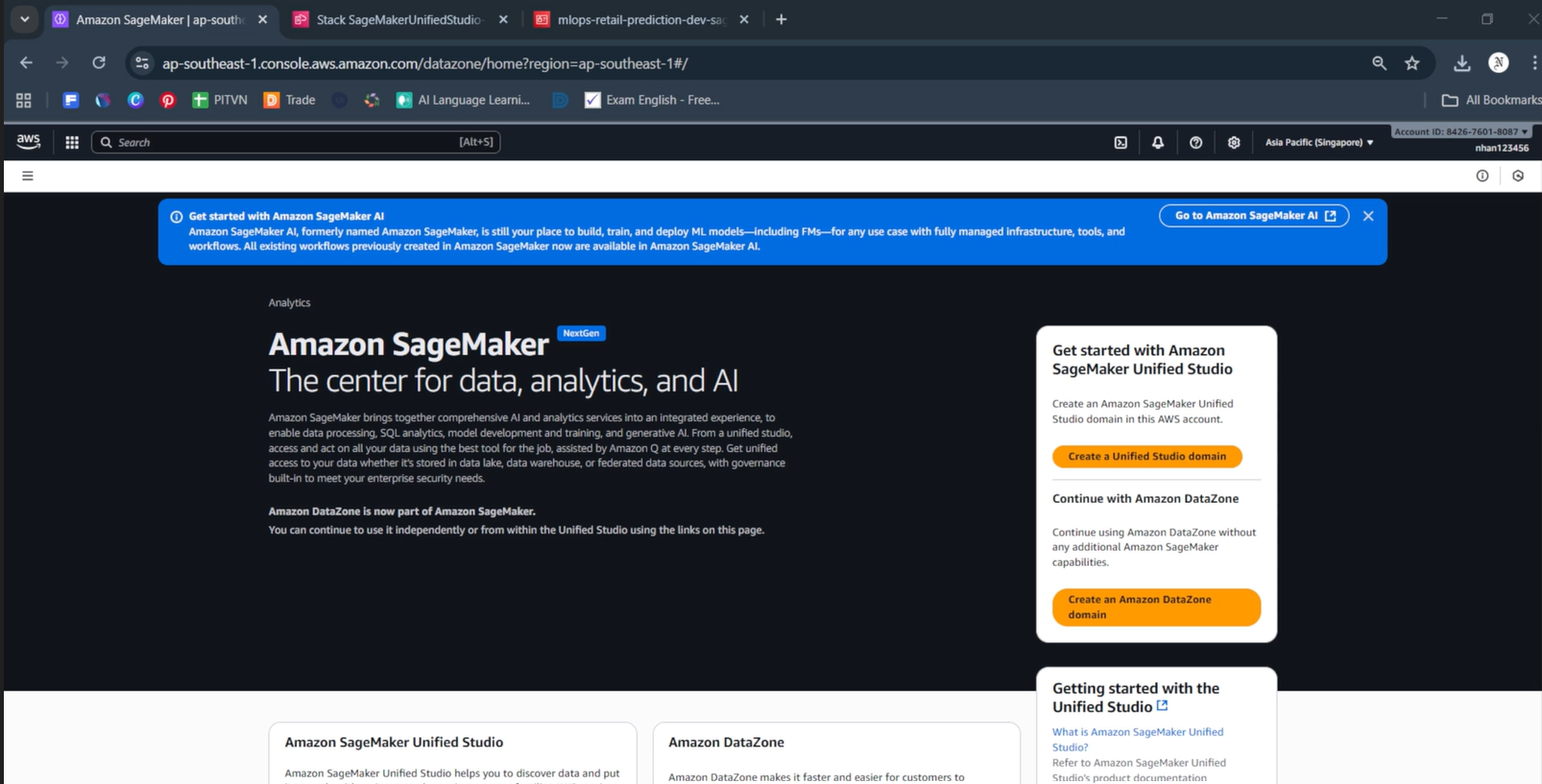1542x784 pixels.
Task: Click the AWS logo home icon
Action: click(29, 141)
